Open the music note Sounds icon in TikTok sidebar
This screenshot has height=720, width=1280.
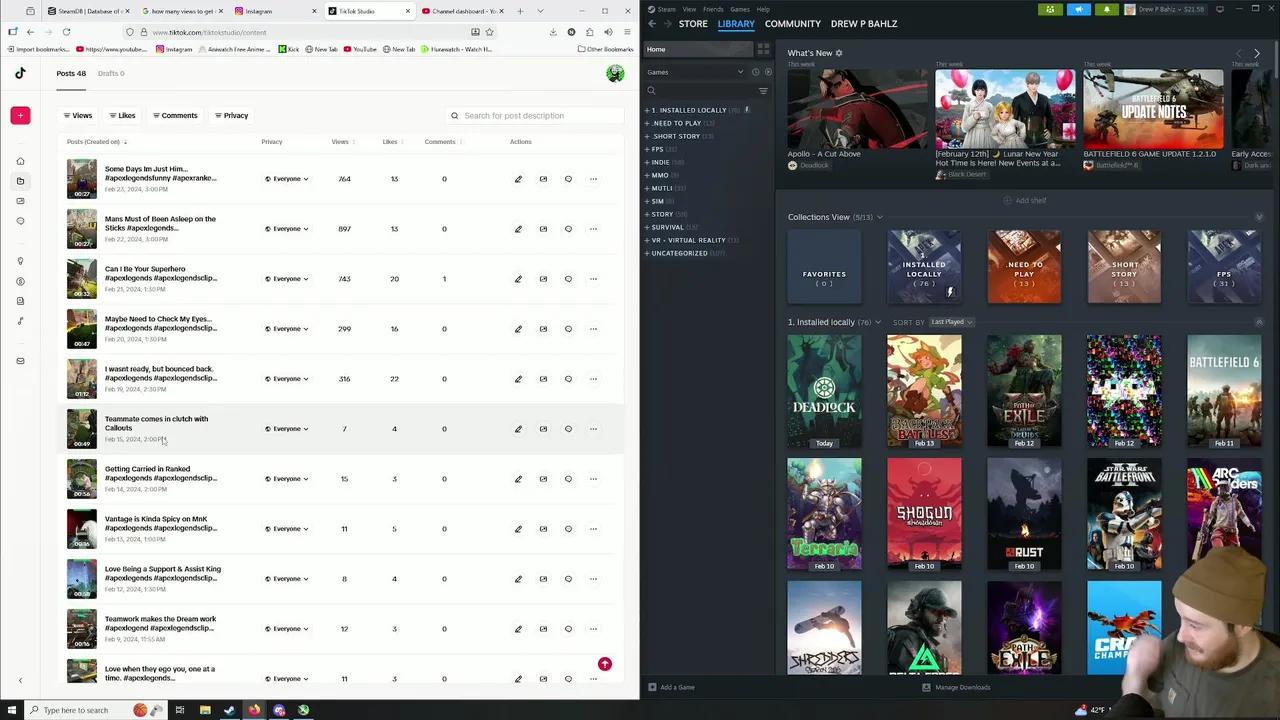[20, 321]
